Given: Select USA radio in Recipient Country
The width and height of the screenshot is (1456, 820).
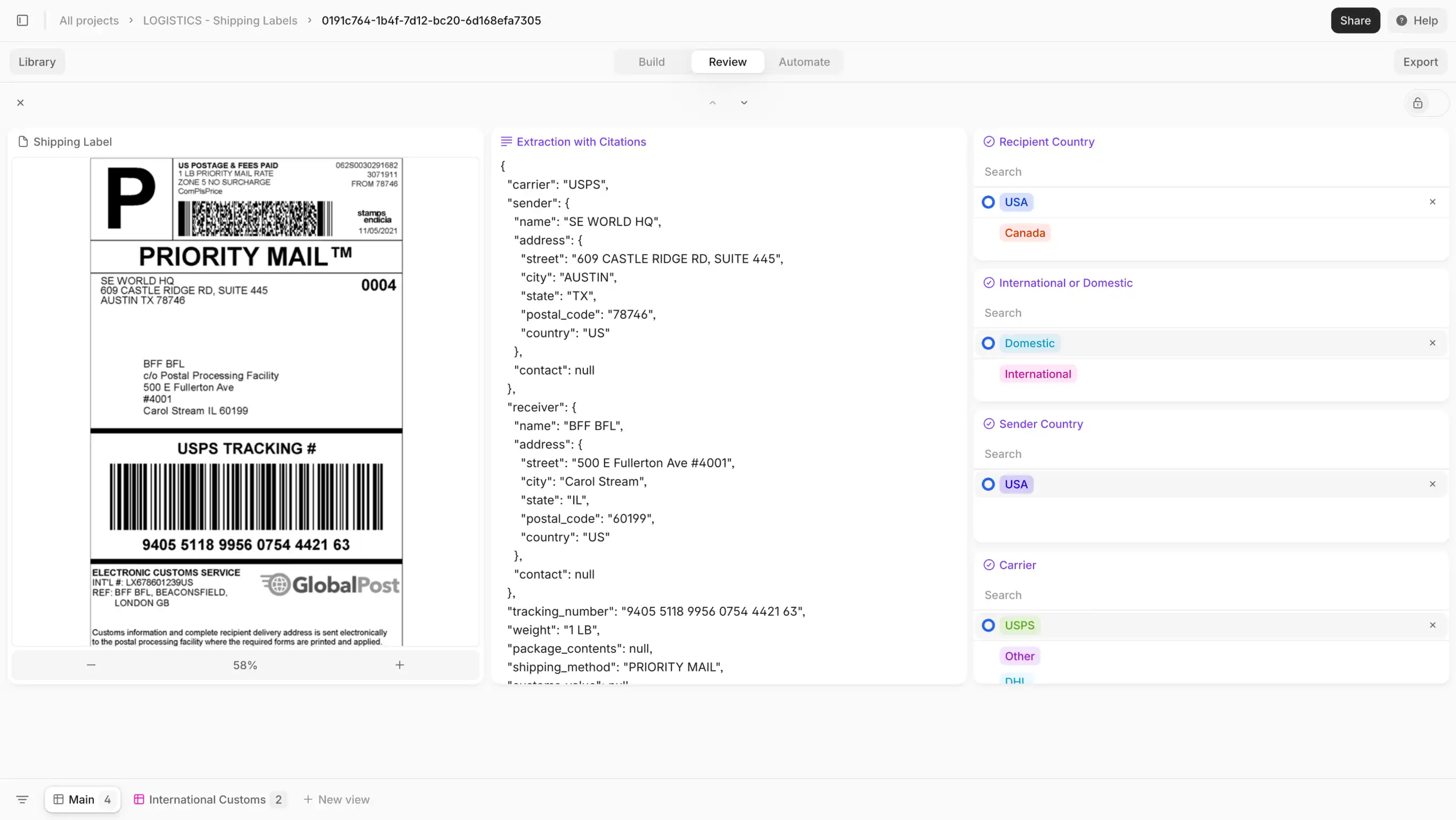Looking at the screenshot, I should point(988,202).
